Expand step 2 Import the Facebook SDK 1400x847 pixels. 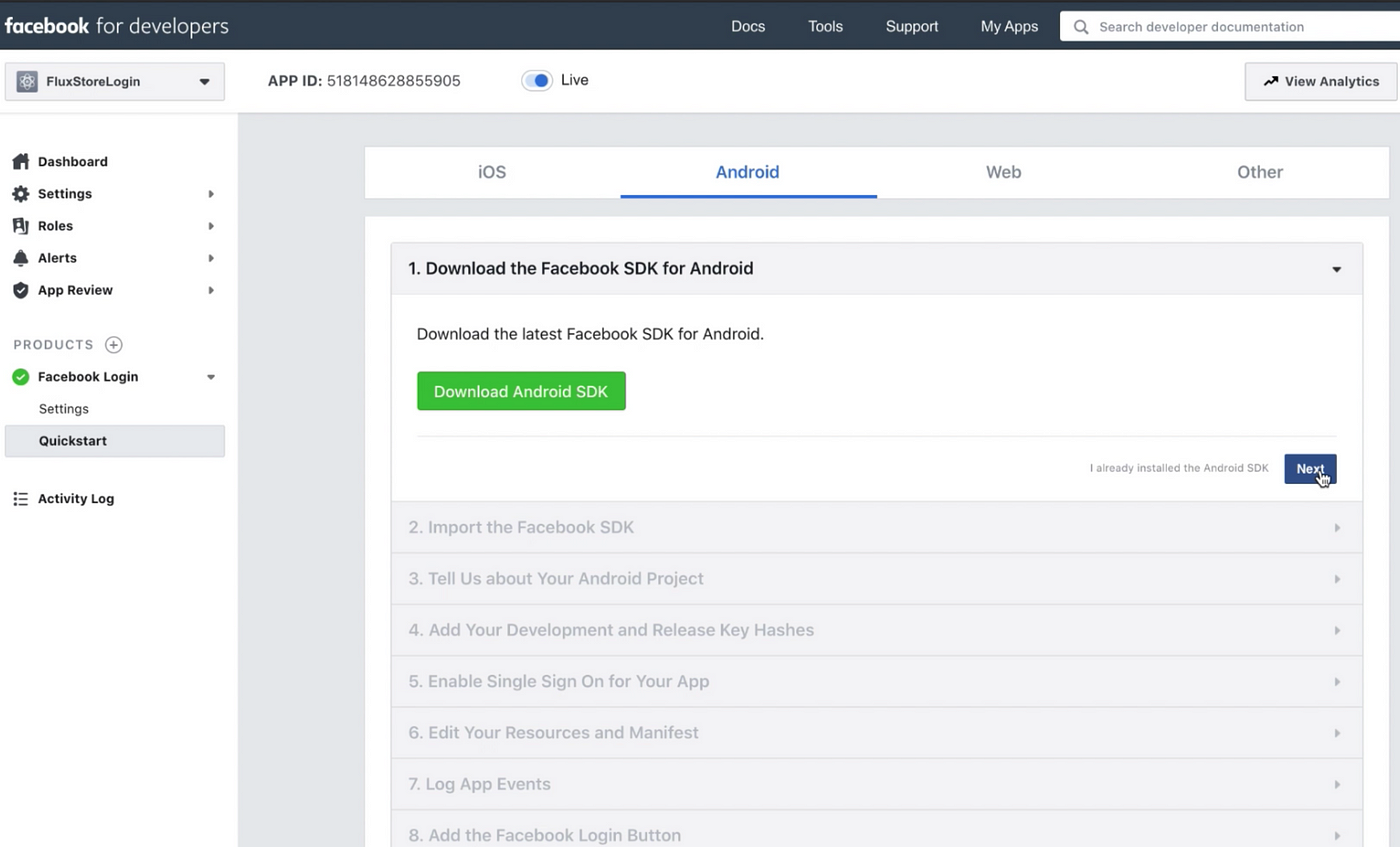click(x=877, y=527)
